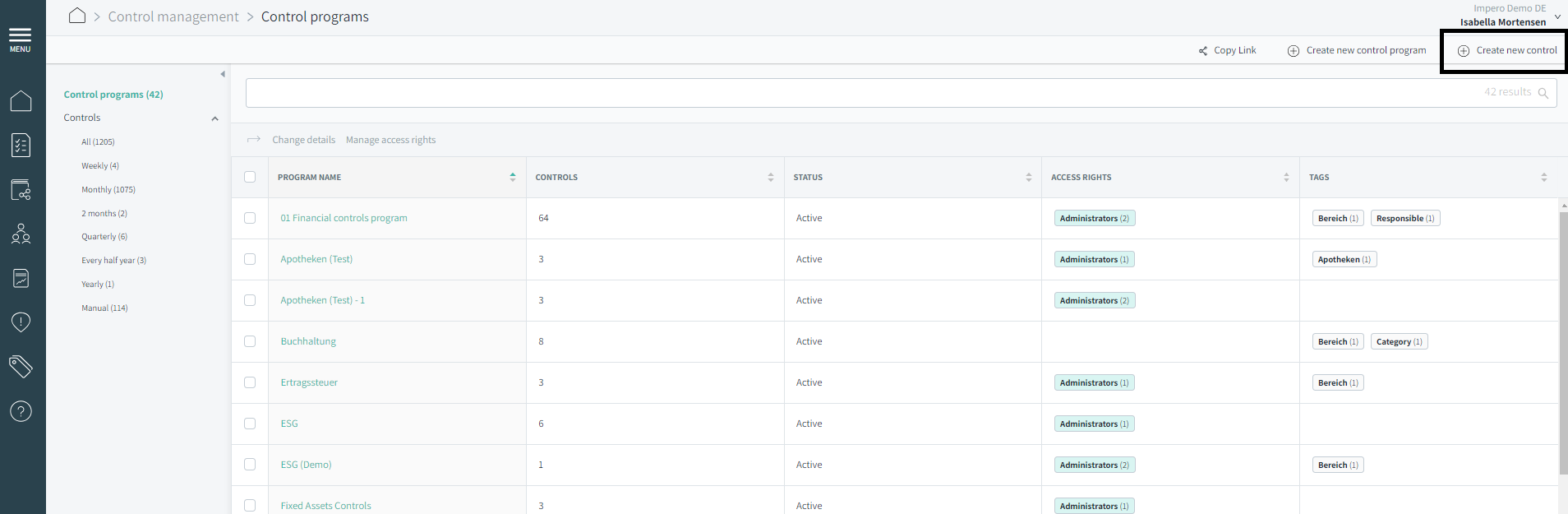Open the control management sidebar icon
Screen dimensions: 1568x514
[21, 190]
